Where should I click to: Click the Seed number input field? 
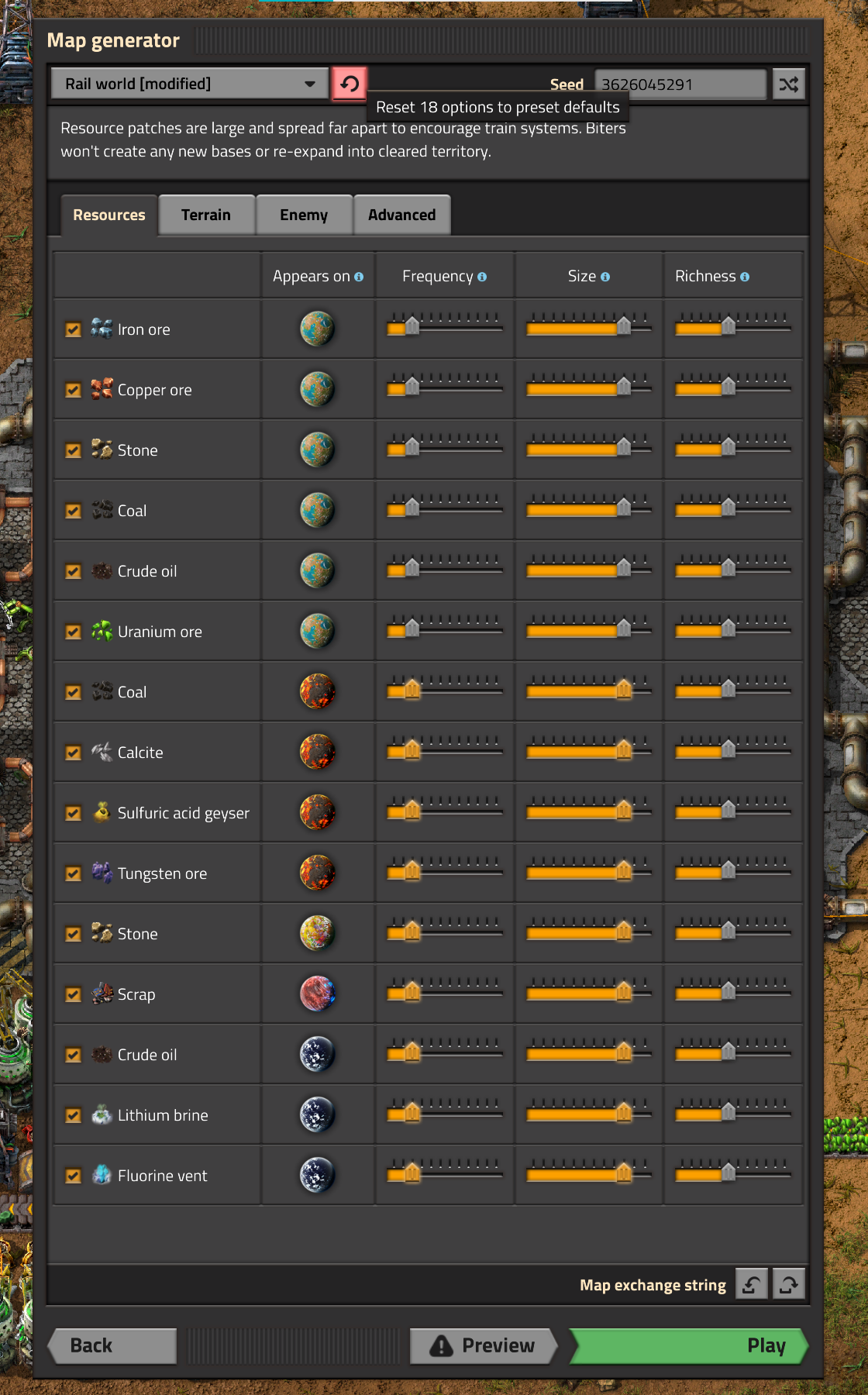(x=680, y=84)
